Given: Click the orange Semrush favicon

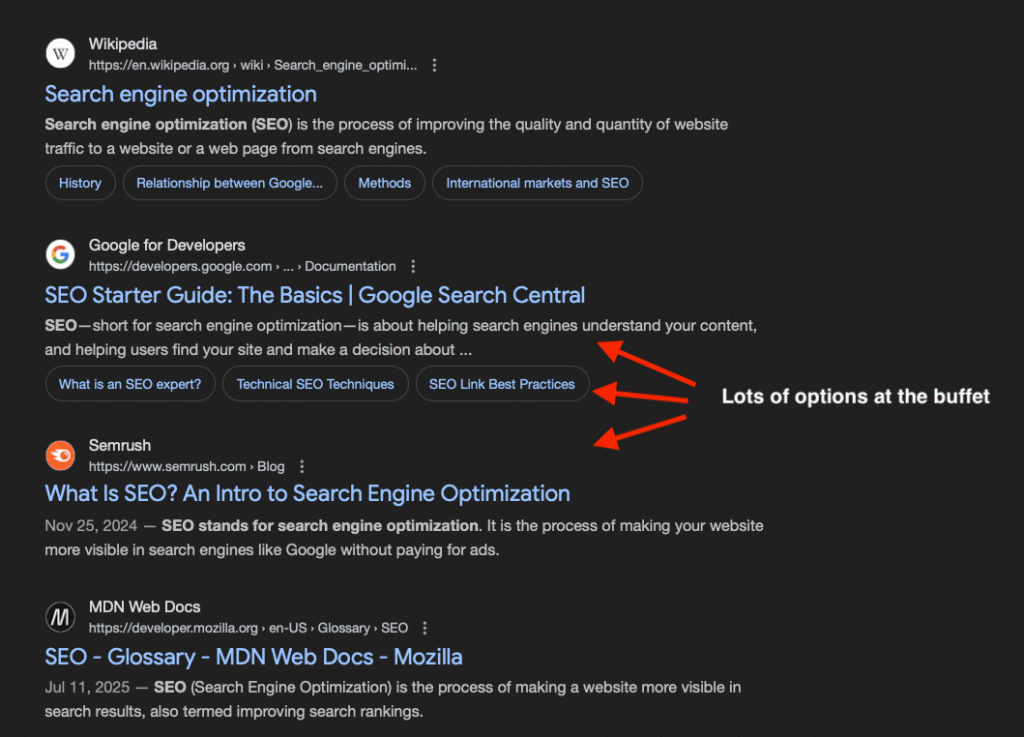Looking at the screenshot, I should click(61, 455).
